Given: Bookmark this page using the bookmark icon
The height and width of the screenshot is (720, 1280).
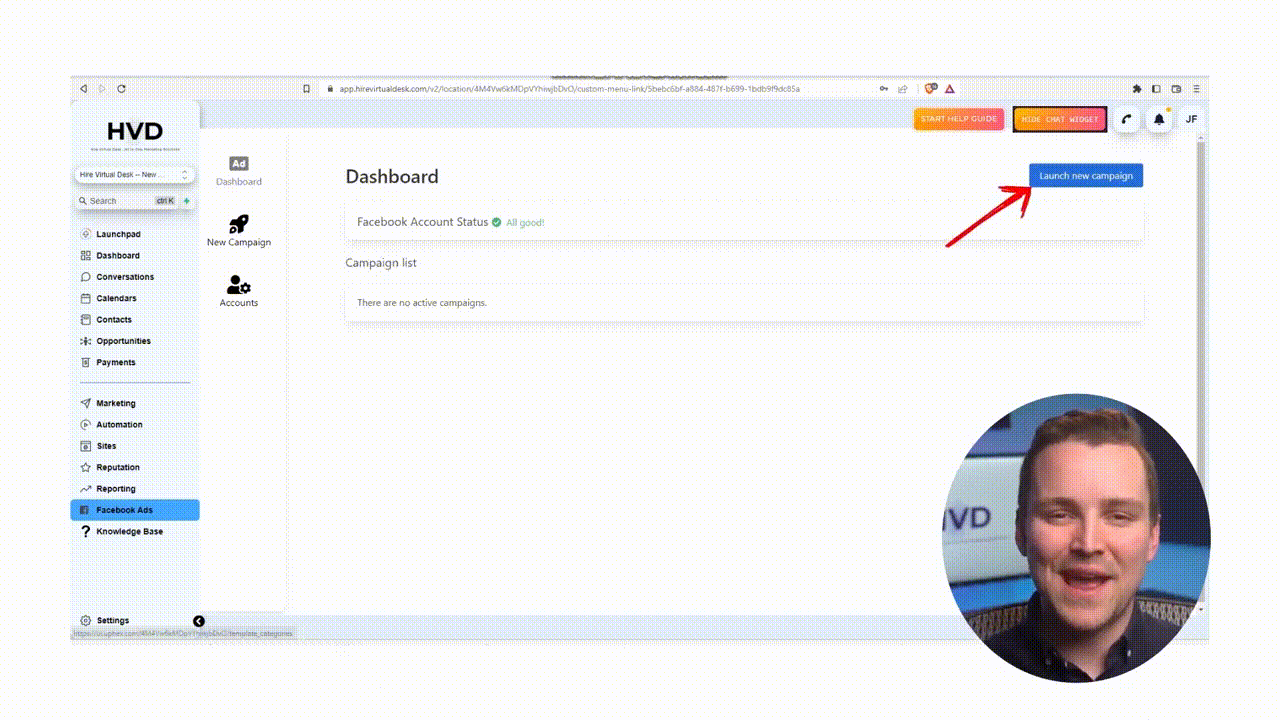Looking at the screenshot, I should tap(307, 89).
